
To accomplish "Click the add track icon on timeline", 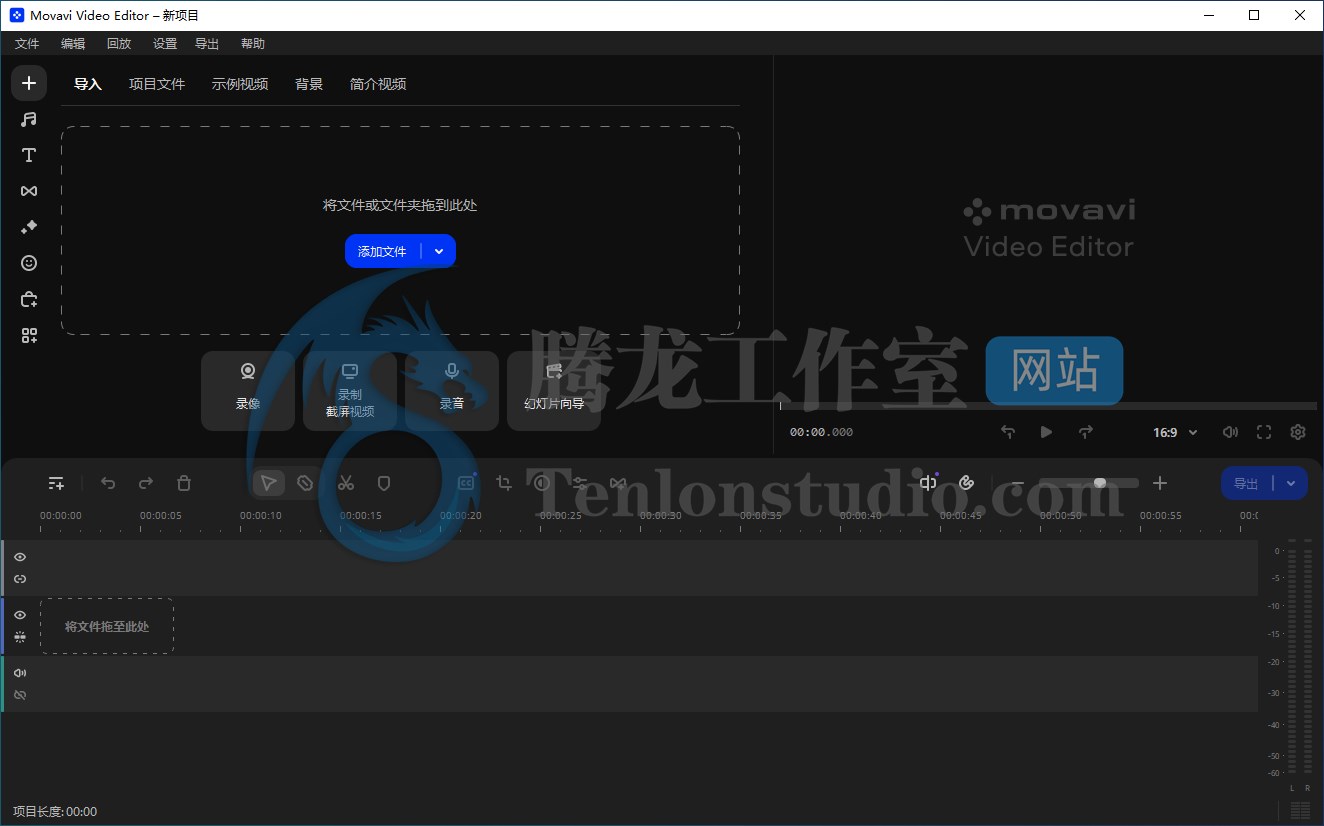I will pos(57,483).
